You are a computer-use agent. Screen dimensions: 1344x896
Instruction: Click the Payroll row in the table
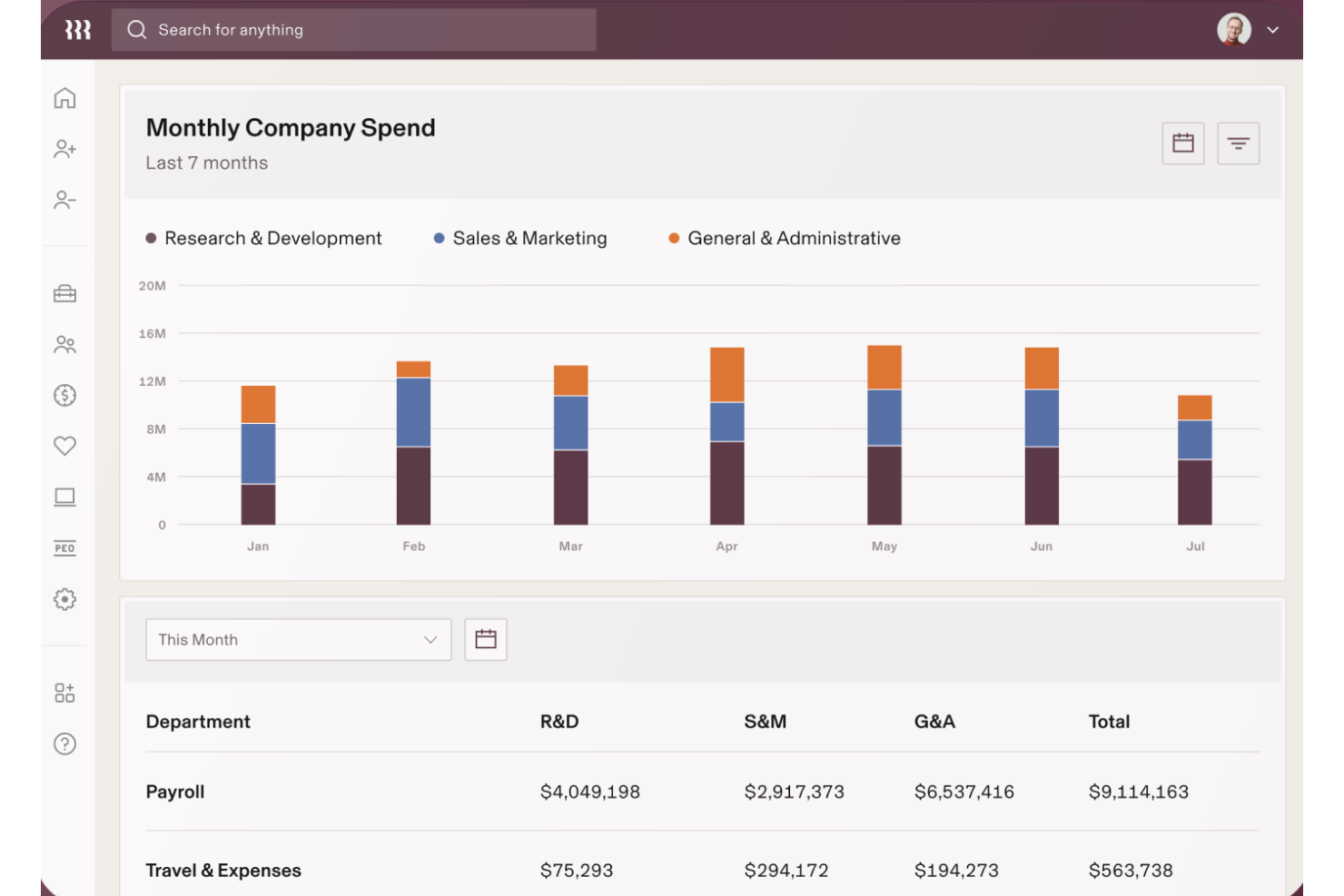click(x=175, y=791)
